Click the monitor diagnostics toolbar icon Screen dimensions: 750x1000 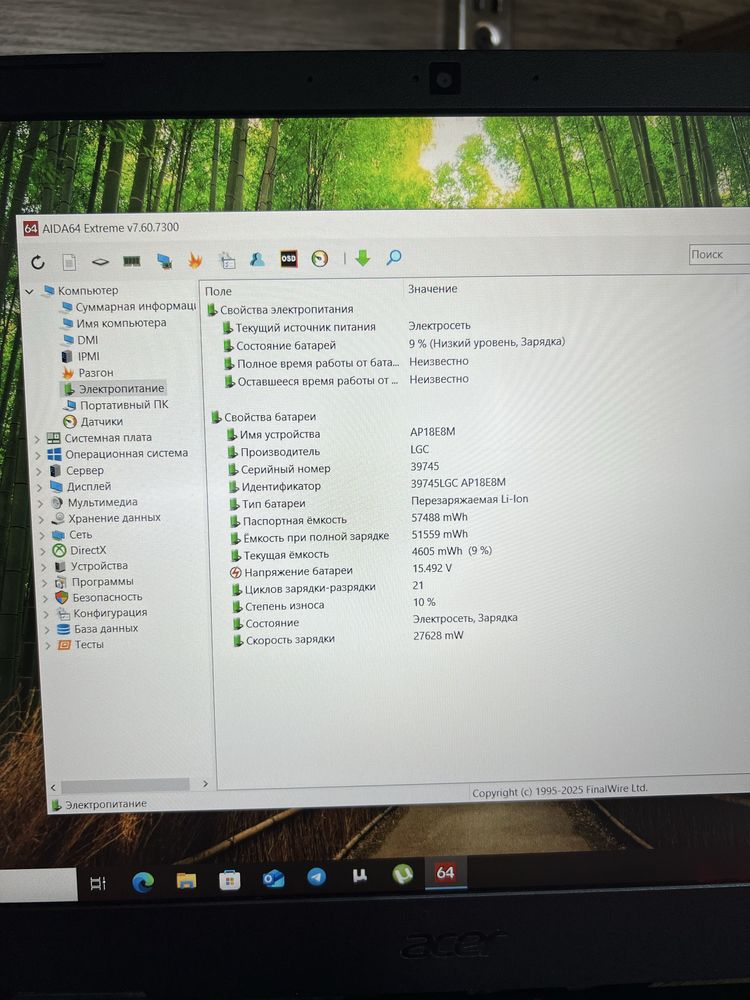[x=164, y=261]
